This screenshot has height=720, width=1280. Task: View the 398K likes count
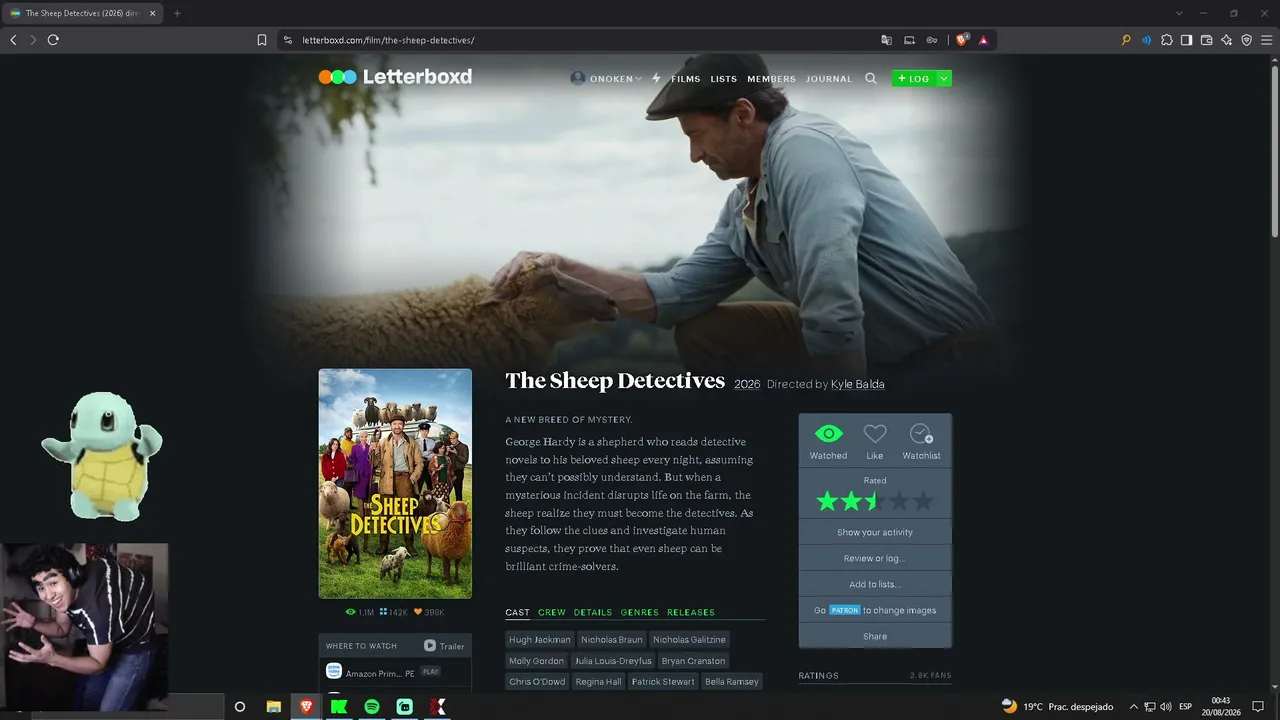[x=429, y=612]
